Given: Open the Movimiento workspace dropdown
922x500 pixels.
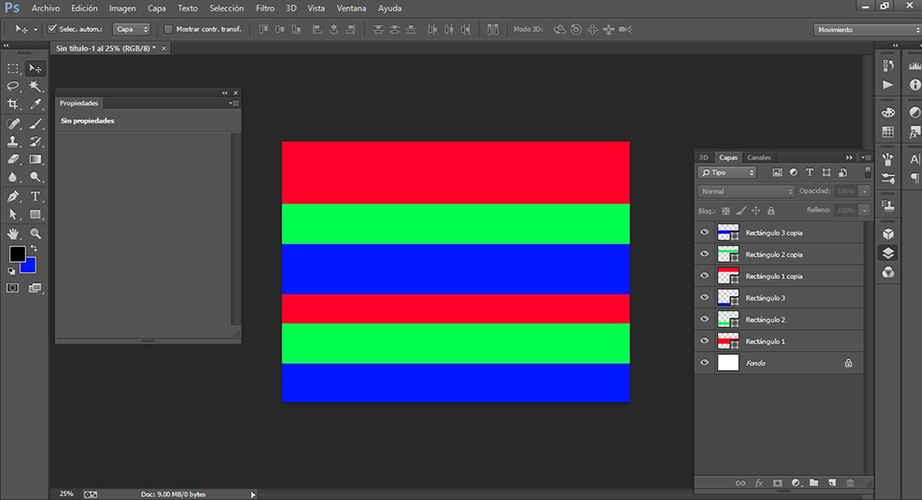Looking at the screenshot, I should pyautogui.click(x=867, y=29).
